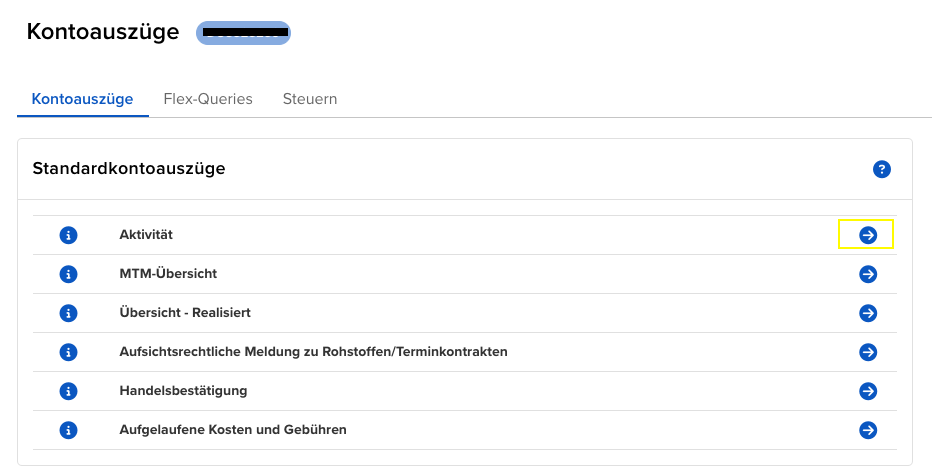Viewport: 932px width, 471px height.
Task: Click the redacted account number badge
Action: [244, 33]
